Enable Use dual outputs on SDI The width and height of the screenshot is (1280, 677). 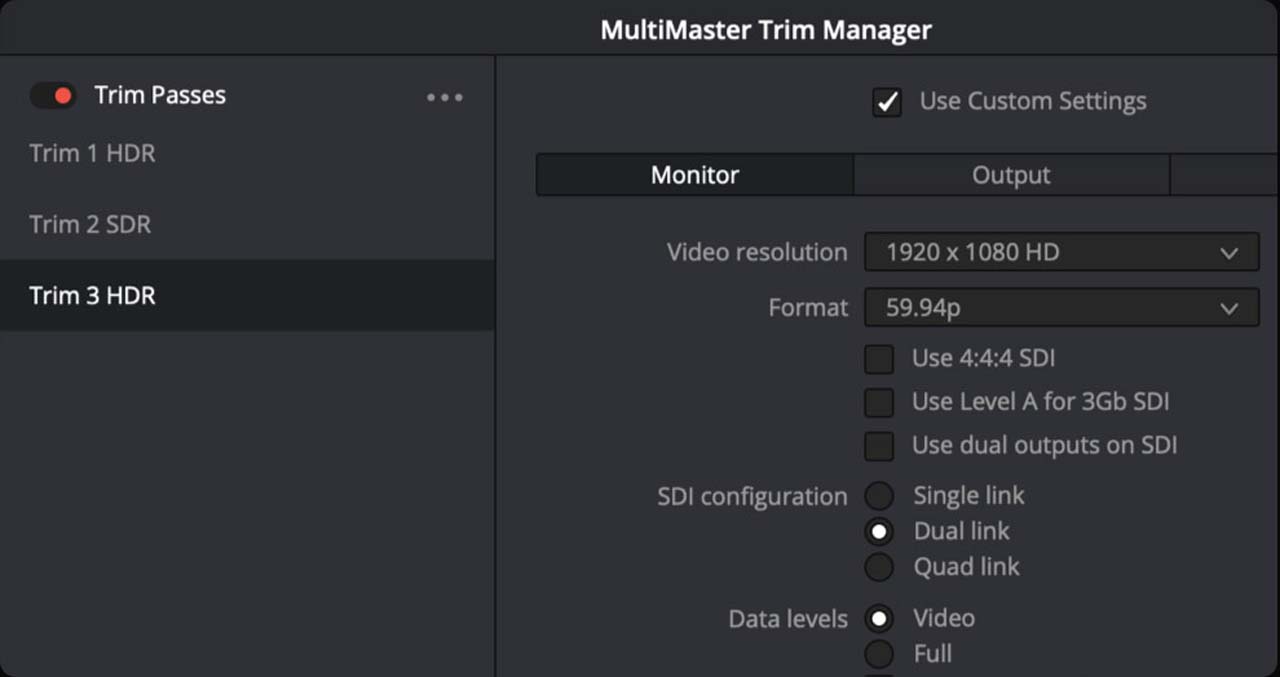pos(879,446)
